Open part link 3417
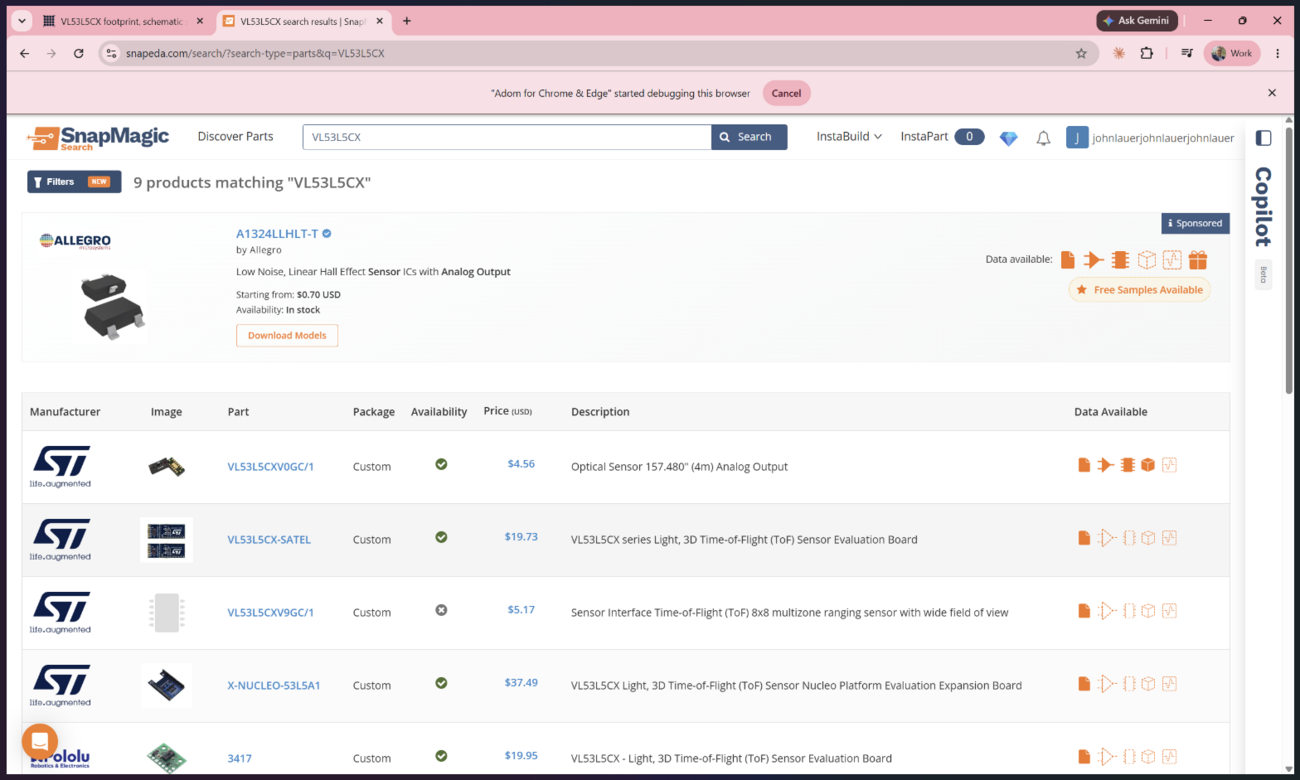This screenshot has width=1300, height=780. point(239,758)
